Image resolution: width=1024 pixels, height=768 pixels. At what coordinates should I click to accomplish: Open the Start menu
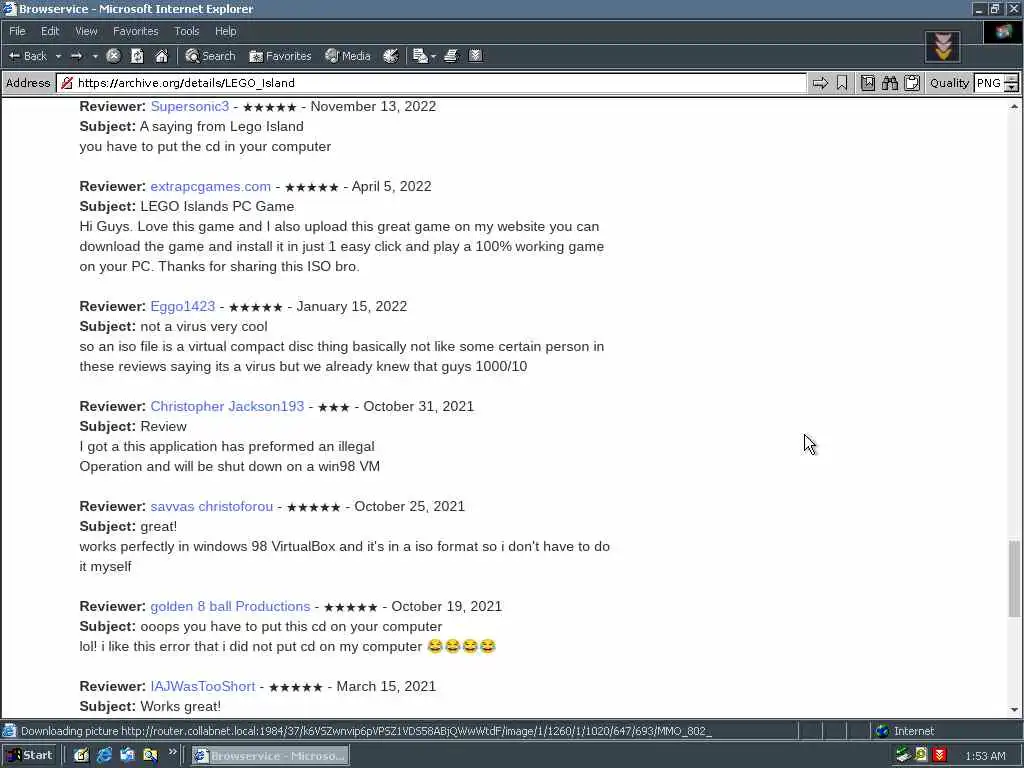pos(29,756)
